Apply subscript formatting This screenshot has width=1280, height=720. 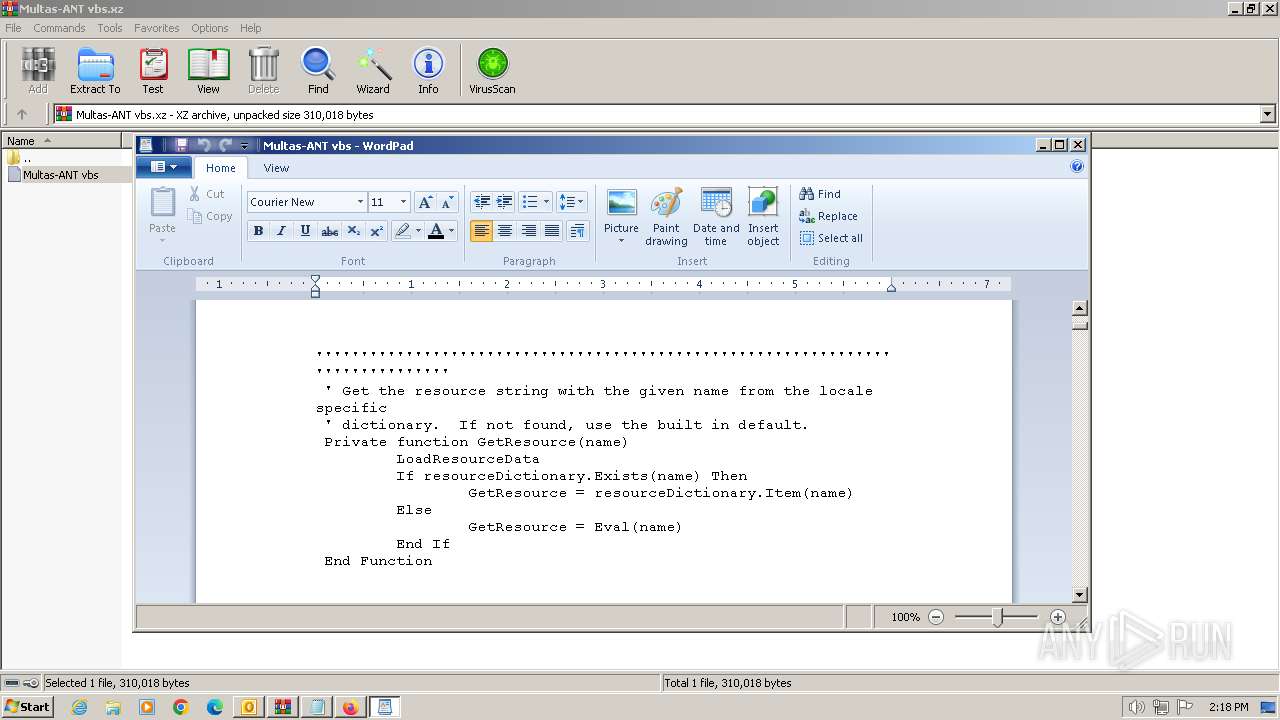click(x=353, y=231)
